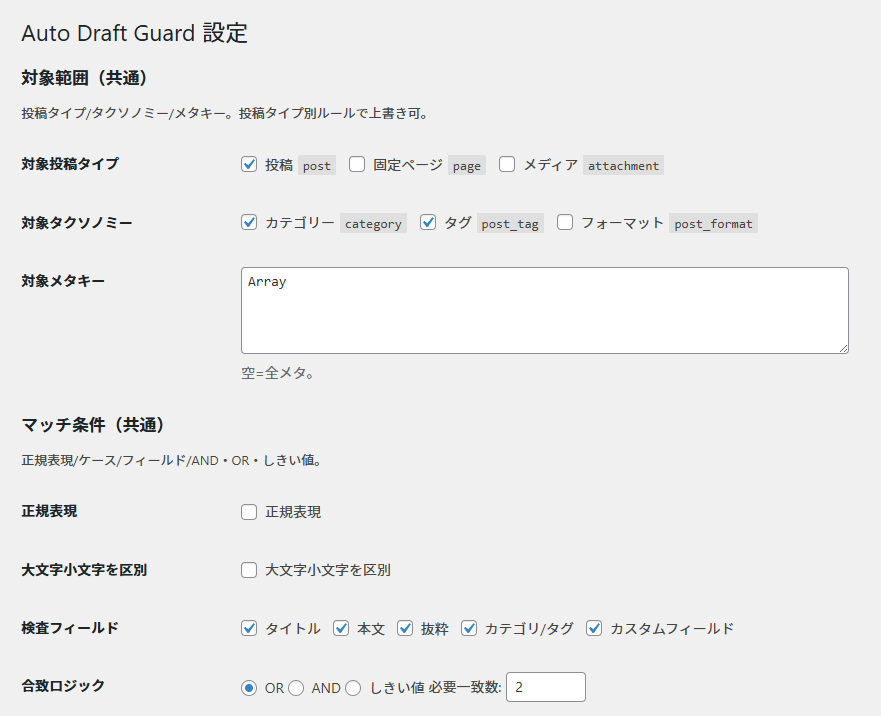Select the OR logic radio button

point(249,688)
